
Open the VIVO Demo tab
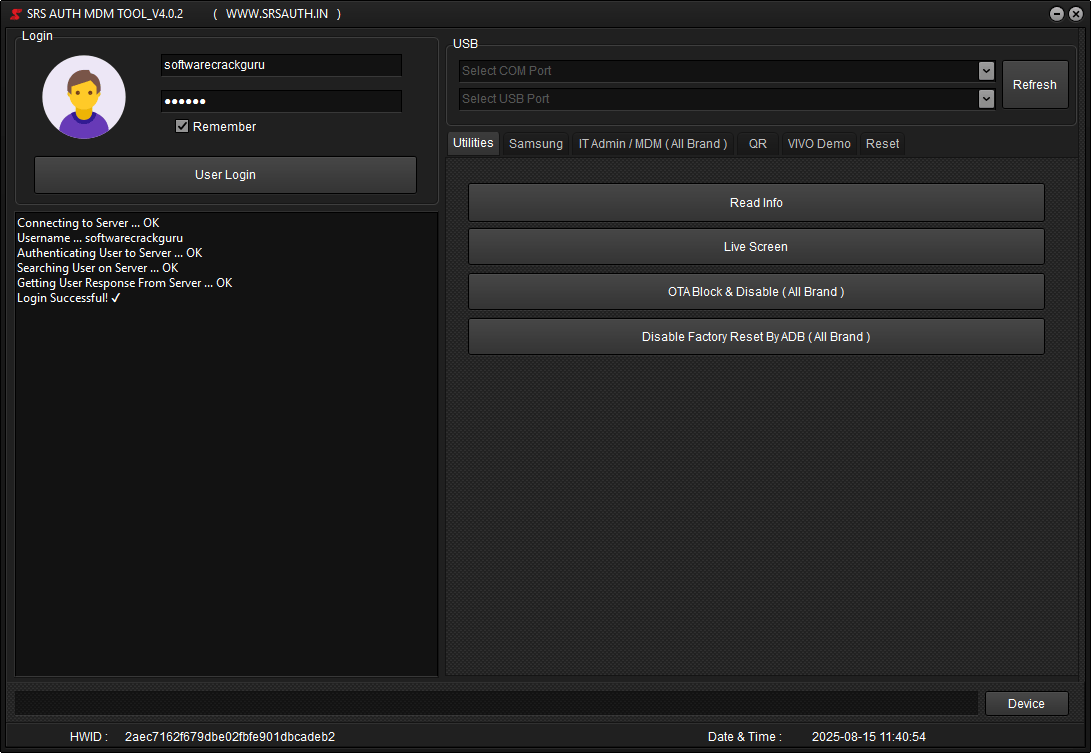pos(818,143)
